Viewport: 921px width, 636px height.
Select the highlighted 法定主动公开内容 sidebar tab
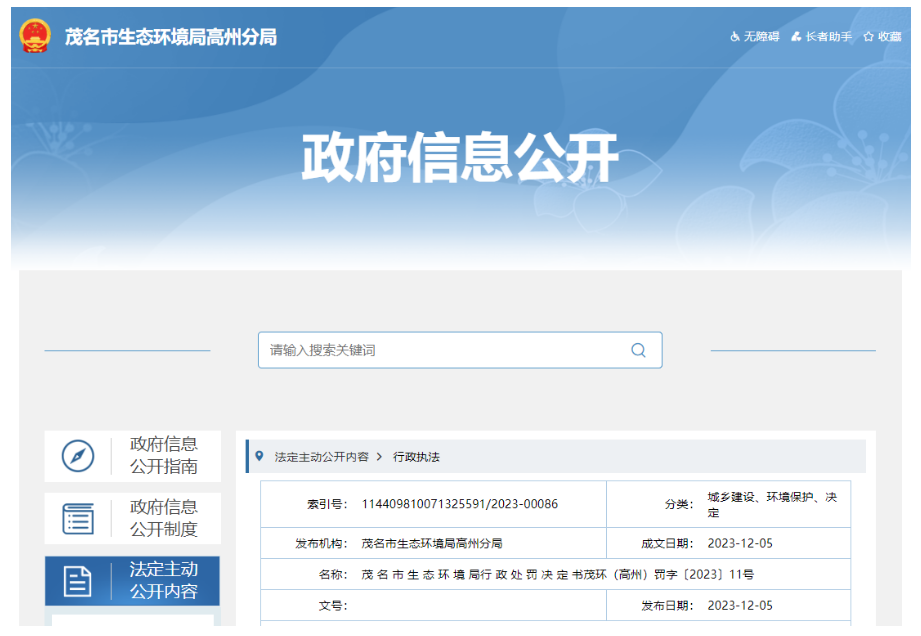tap(163, 581)
